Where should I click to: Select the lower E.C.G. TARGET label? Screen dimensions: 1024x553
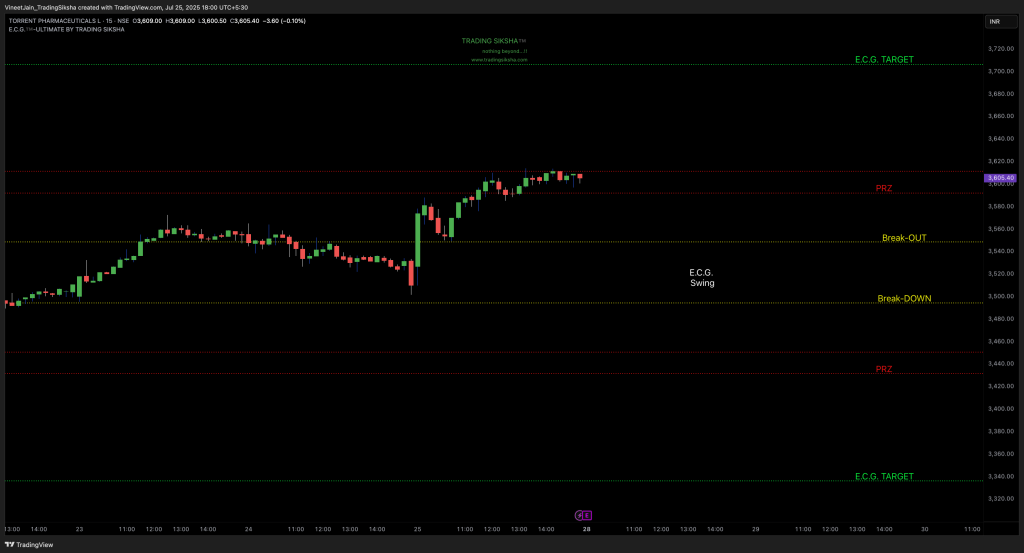[884, 476]
